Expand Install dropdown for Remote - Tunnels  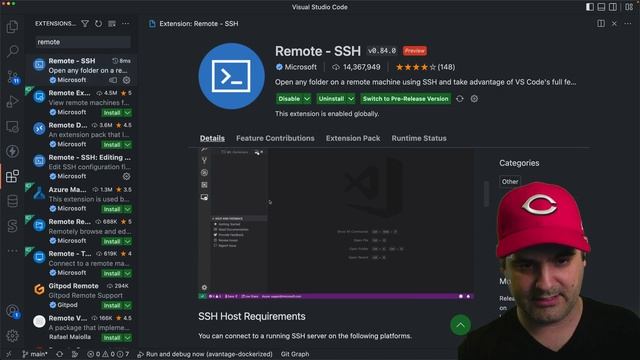tap(128, 273)
